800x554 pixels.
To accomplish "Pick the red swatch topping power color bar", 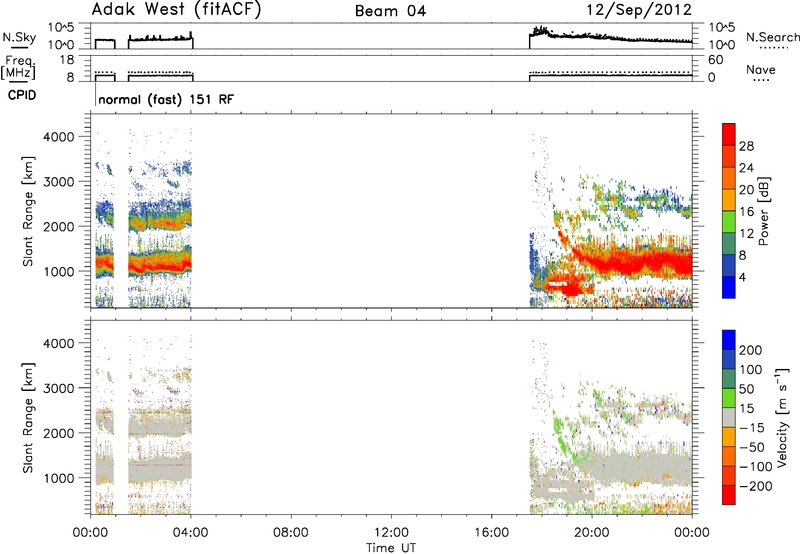I will point(729,134).
